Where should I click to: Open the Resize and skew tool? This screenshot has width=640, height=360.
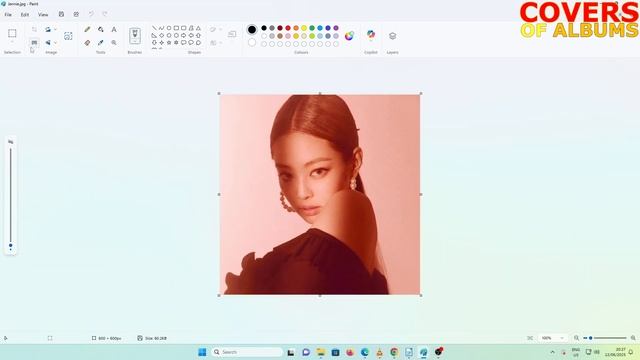click(x=34, y=42)
